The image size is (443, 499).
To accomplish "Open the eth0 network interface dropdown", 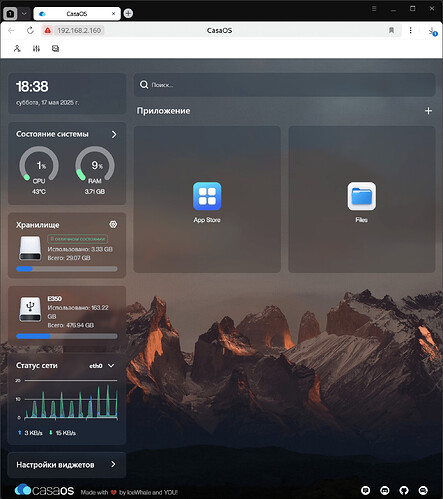I will 102,366.
